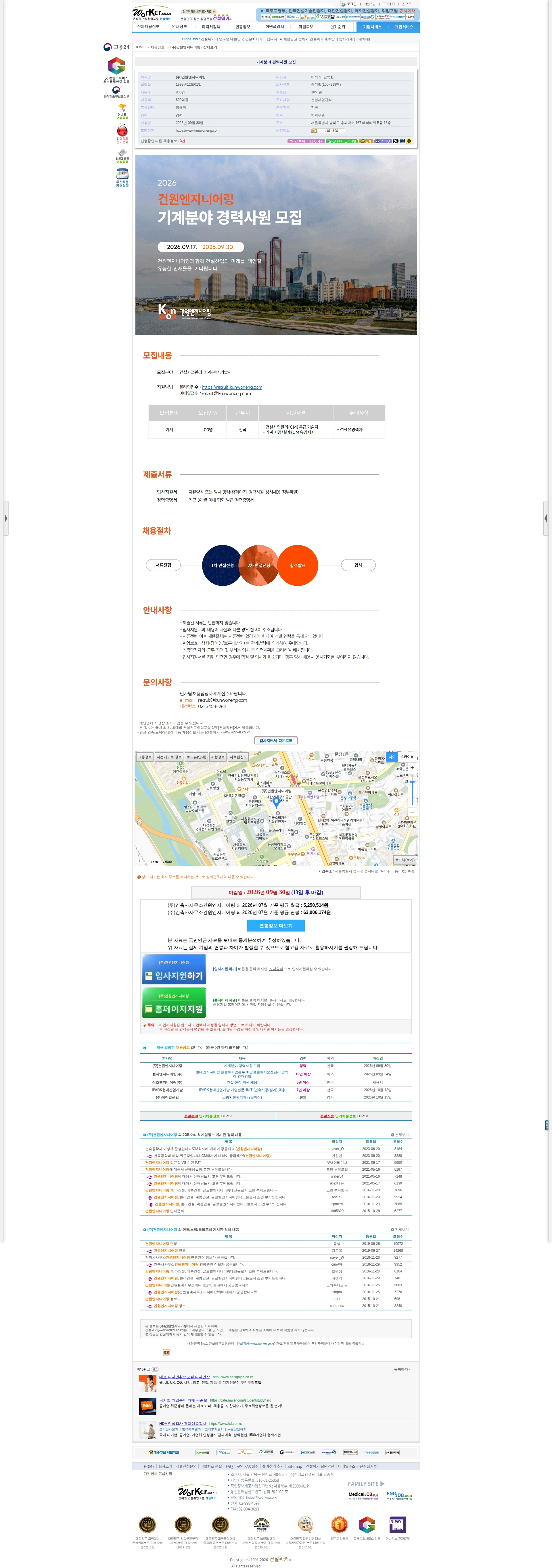
Task: Share the posting via the KakaoTalk icon
Action: click(x=409, y=141)
